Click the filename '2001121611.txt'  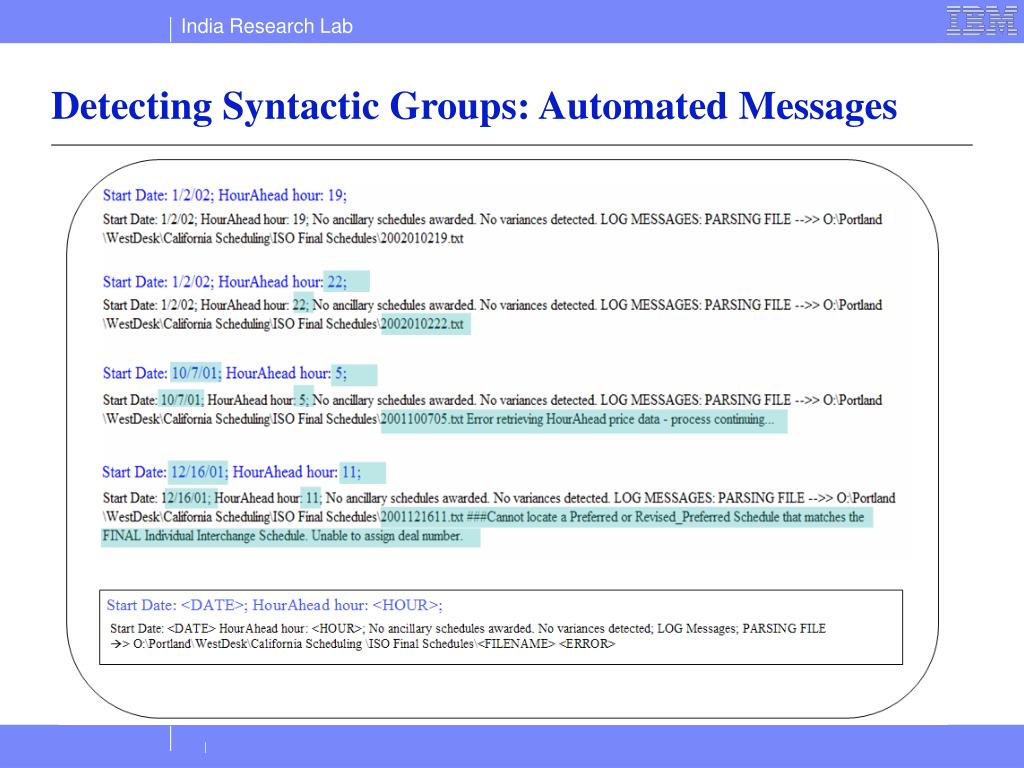pos(422,517)
